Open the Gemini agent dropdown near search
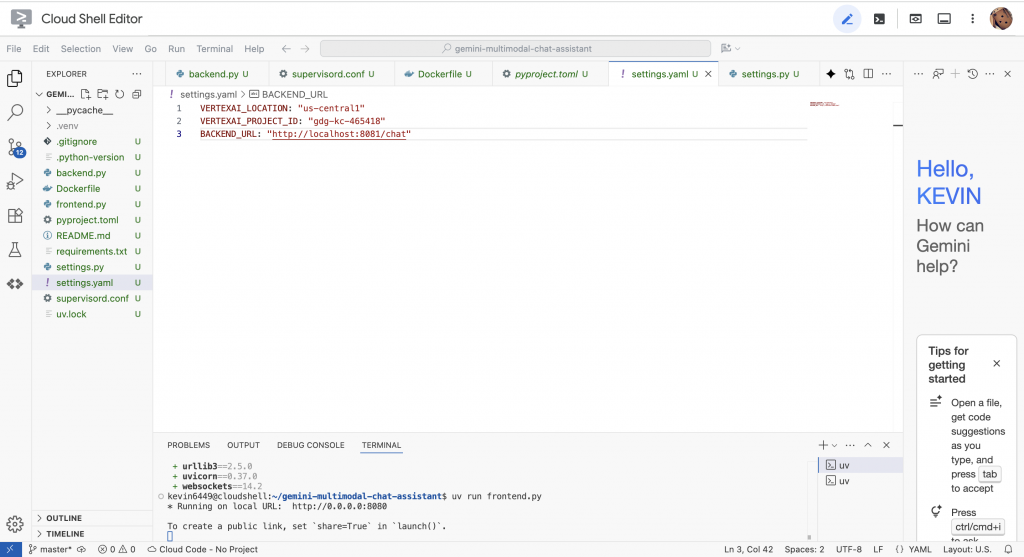1024x557 pixels. pyautogui.click(x=730, y=48)
